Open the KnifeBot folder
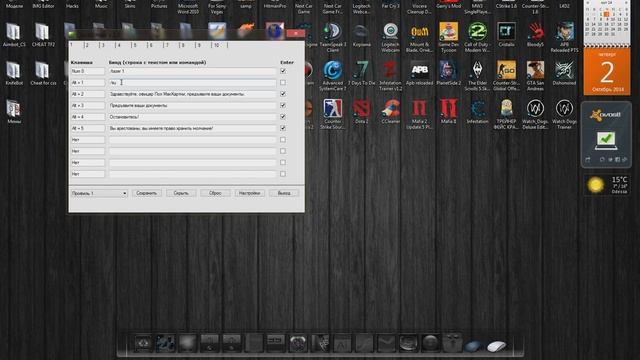640x360 pixels. point(14,73)
